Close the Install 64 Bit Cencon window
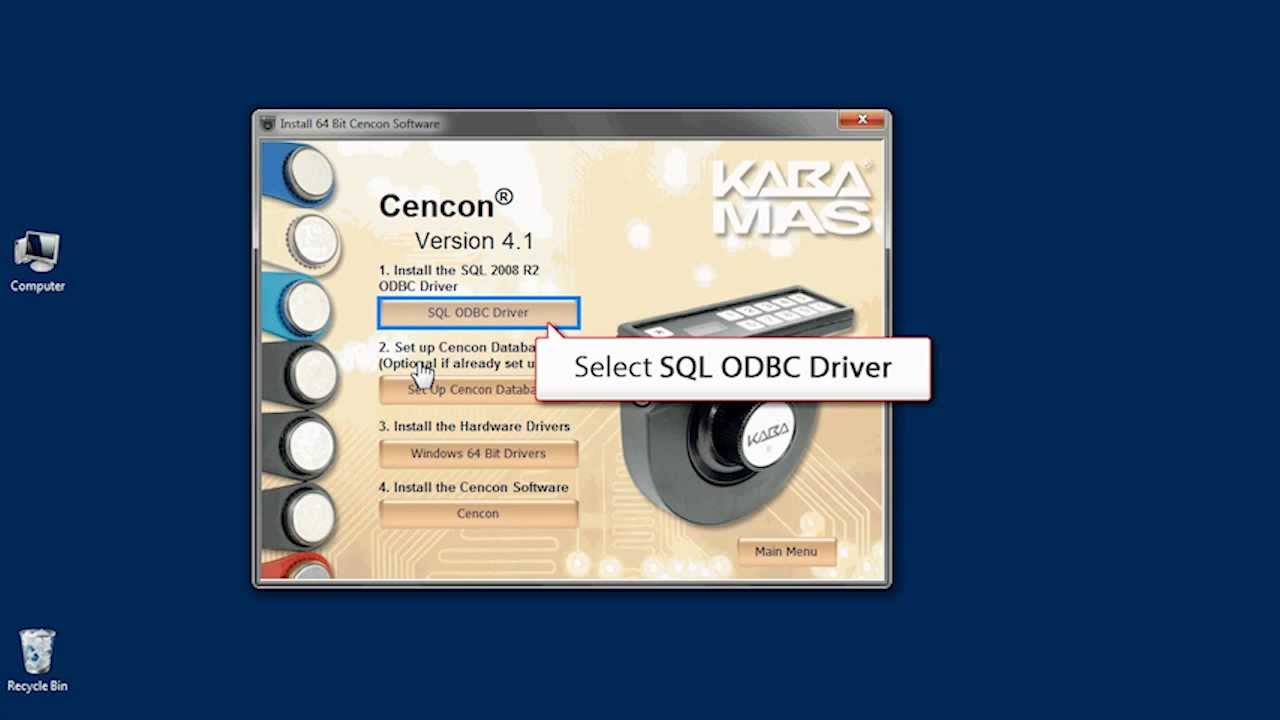The width and height of the screenshot is (1280, 720). 861,120
